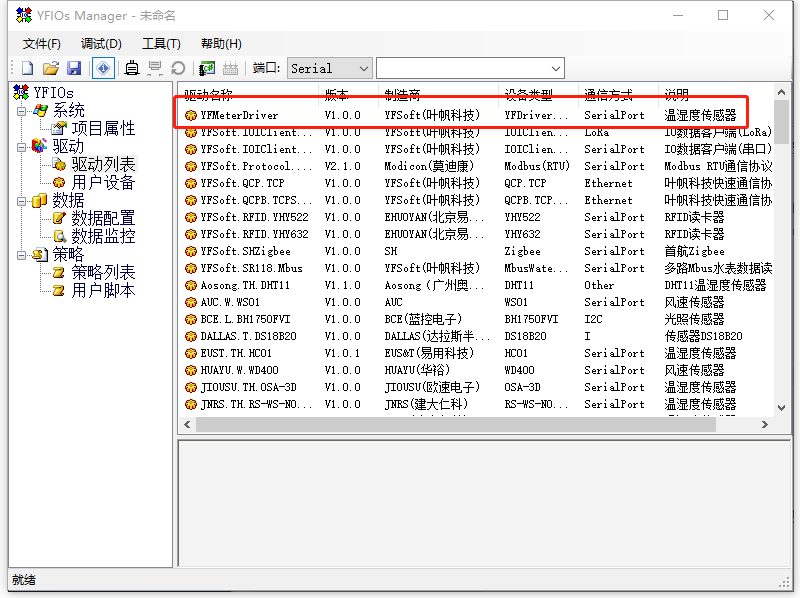Collapse the 系统 tree node
The width and height of the screenshot is (800, 598).
21,111
